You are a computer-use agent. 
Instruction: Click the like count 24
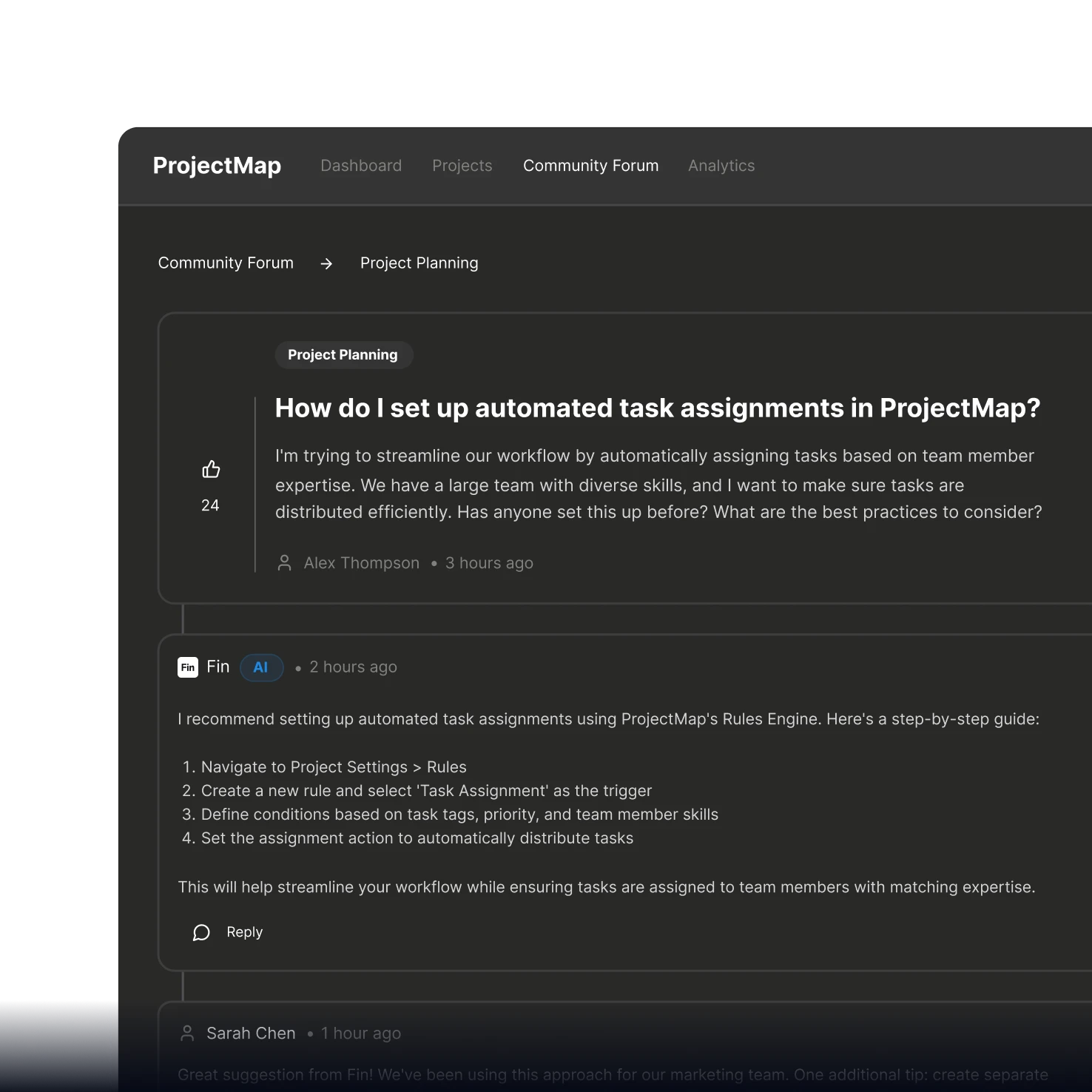(210, 505)
